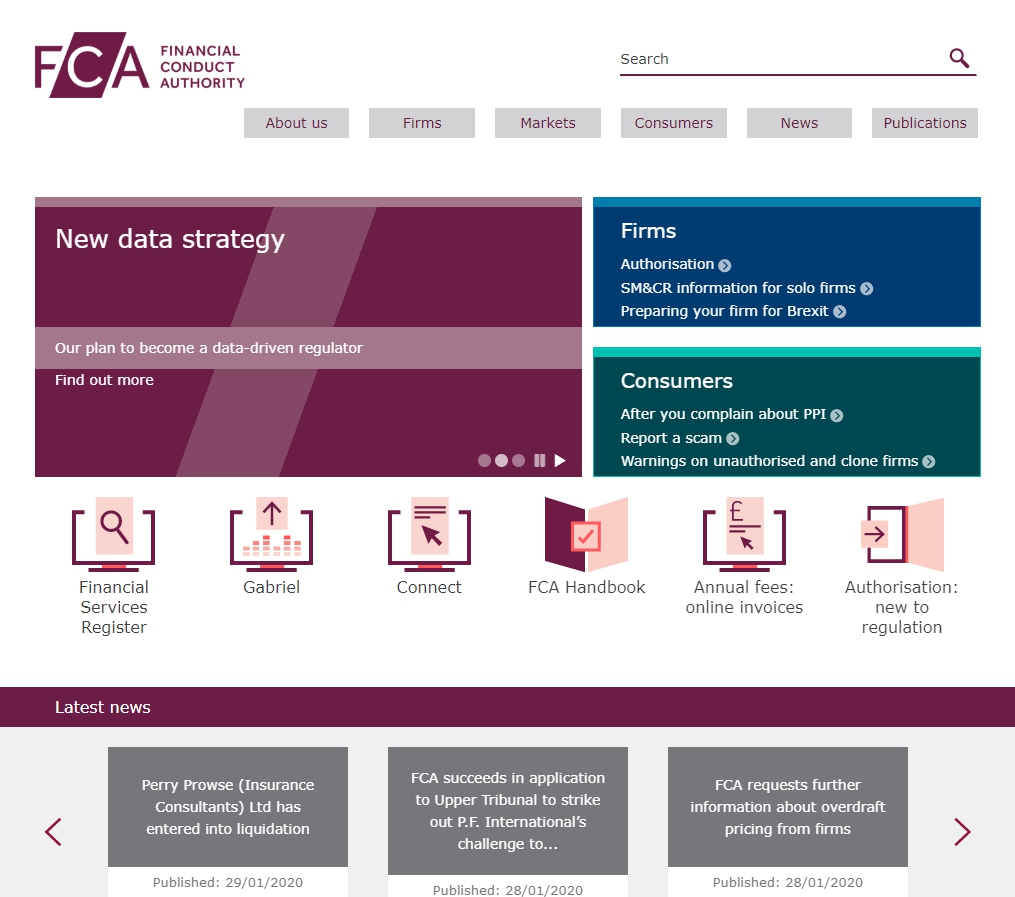The height and width of the screenshot is (897, 1015).
Task: Switch to the Consumers navigation tab
Action: tap(673, 122)
